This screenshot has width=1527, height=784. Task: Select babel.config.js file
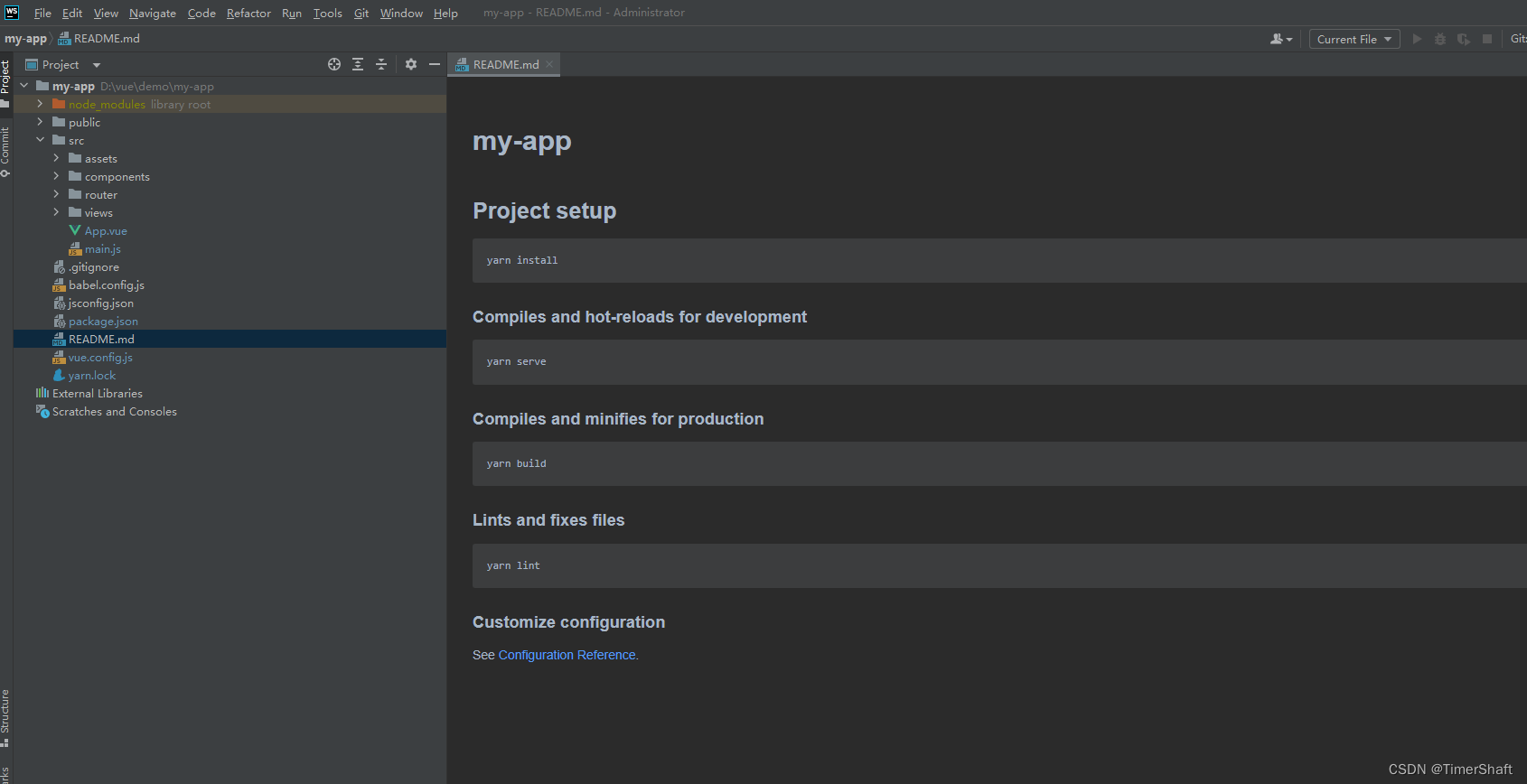[x=107, y=285]
